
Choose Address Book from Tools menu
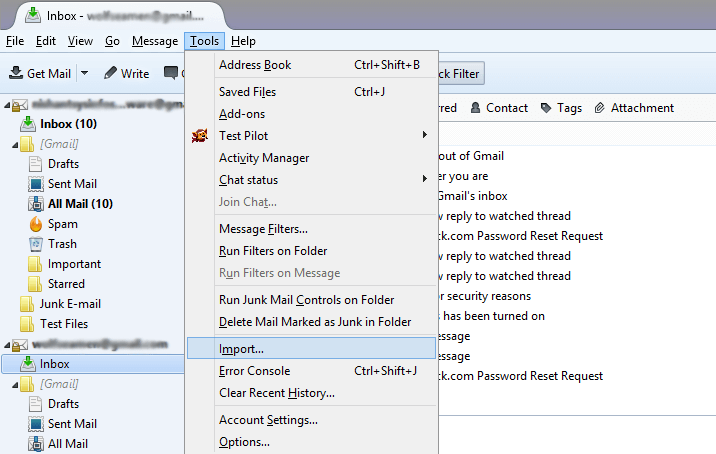311,65
